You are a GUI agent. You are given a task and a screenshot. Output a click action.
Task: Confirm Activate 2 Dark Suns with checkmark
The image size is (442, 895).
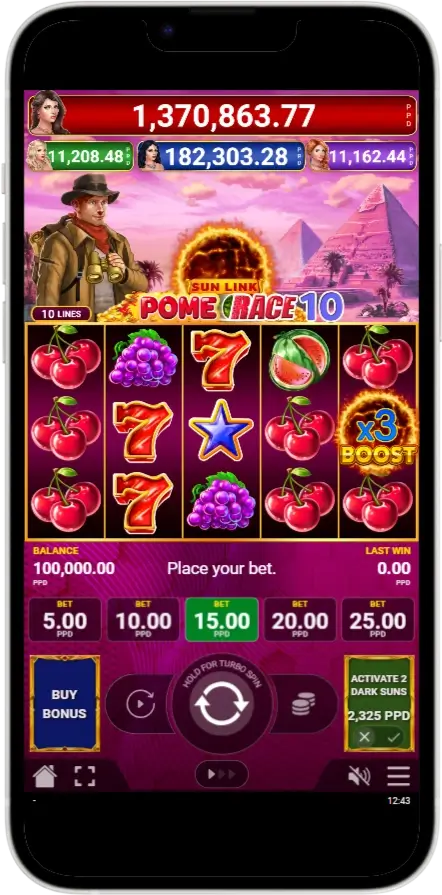point(393,737)
